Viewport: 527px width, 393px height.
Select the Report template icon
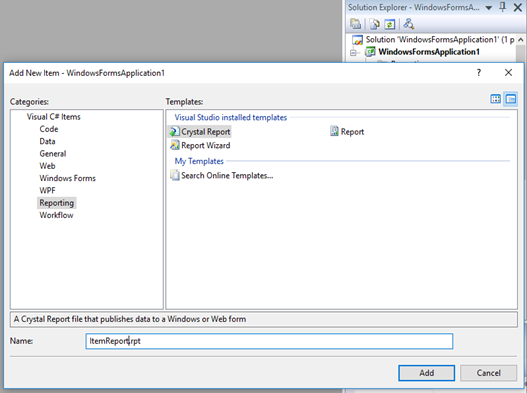(334, 131)
